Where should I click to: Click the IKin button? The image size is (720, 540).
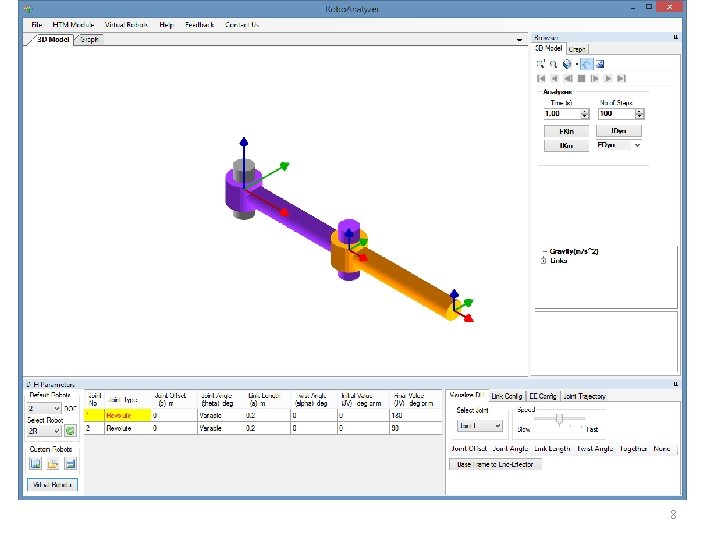566,146
